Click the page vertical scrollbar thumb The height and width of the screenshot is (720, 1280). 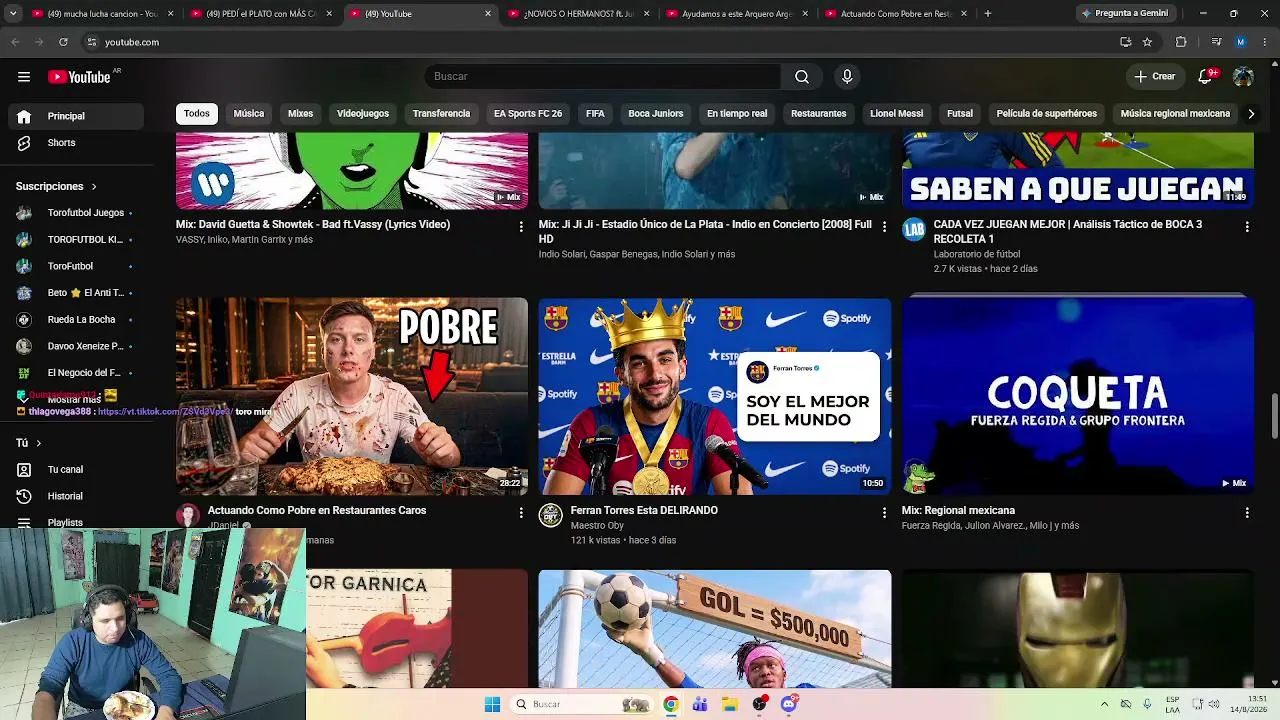pos(1274,416)
